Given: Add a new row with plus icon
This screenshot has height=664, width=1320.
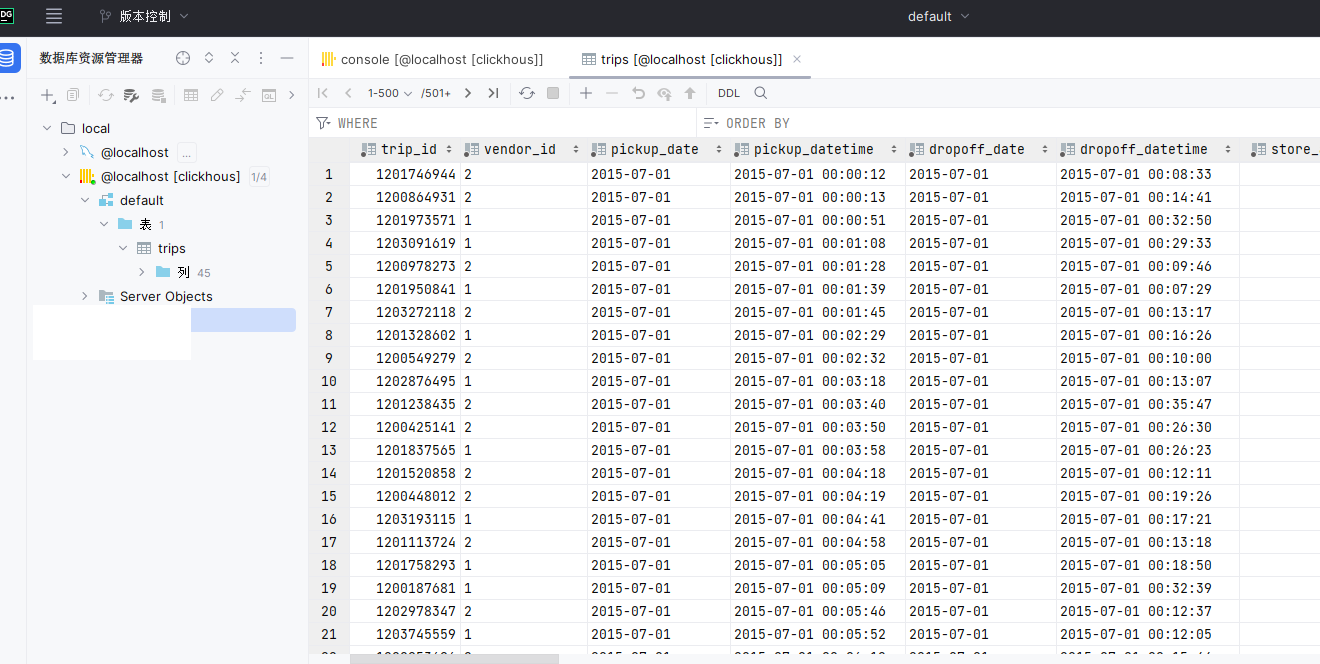Looking at the screenshot, I should (x=586, y=93).
